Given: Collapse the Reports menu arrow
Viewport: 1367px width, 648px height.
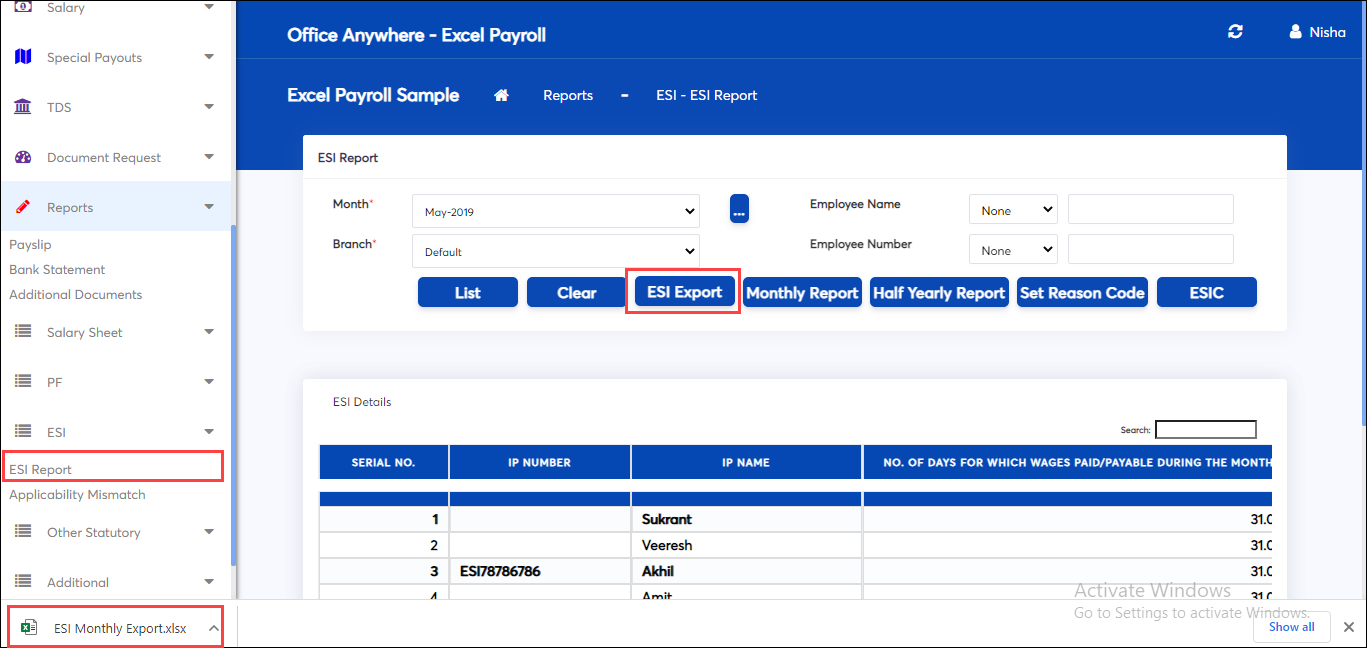Looking at the screenshot, I should 208,207.
